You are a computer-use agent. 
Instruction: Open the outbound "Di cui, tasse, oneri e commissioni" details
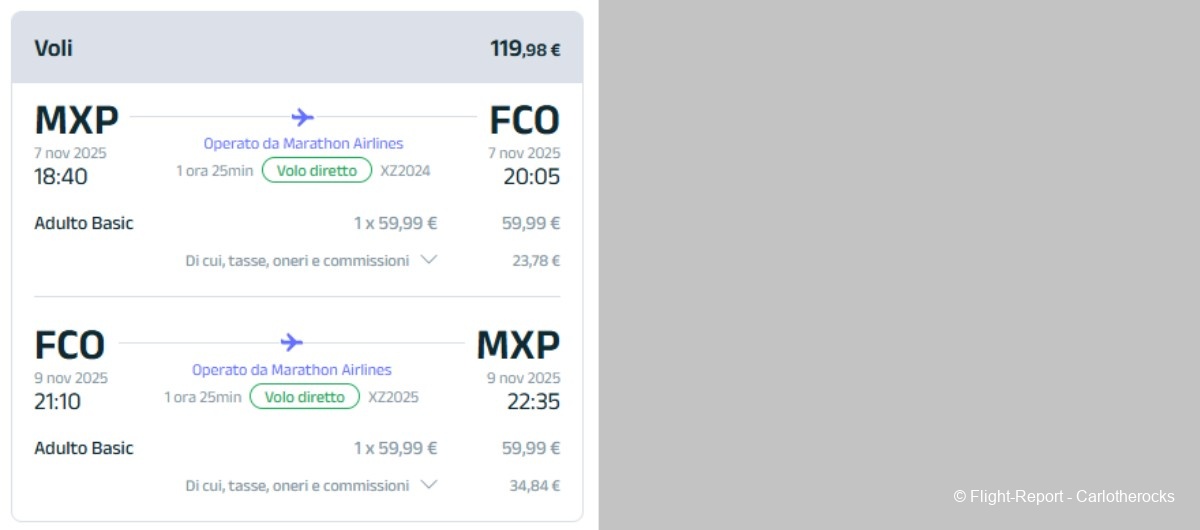(297, 260)
